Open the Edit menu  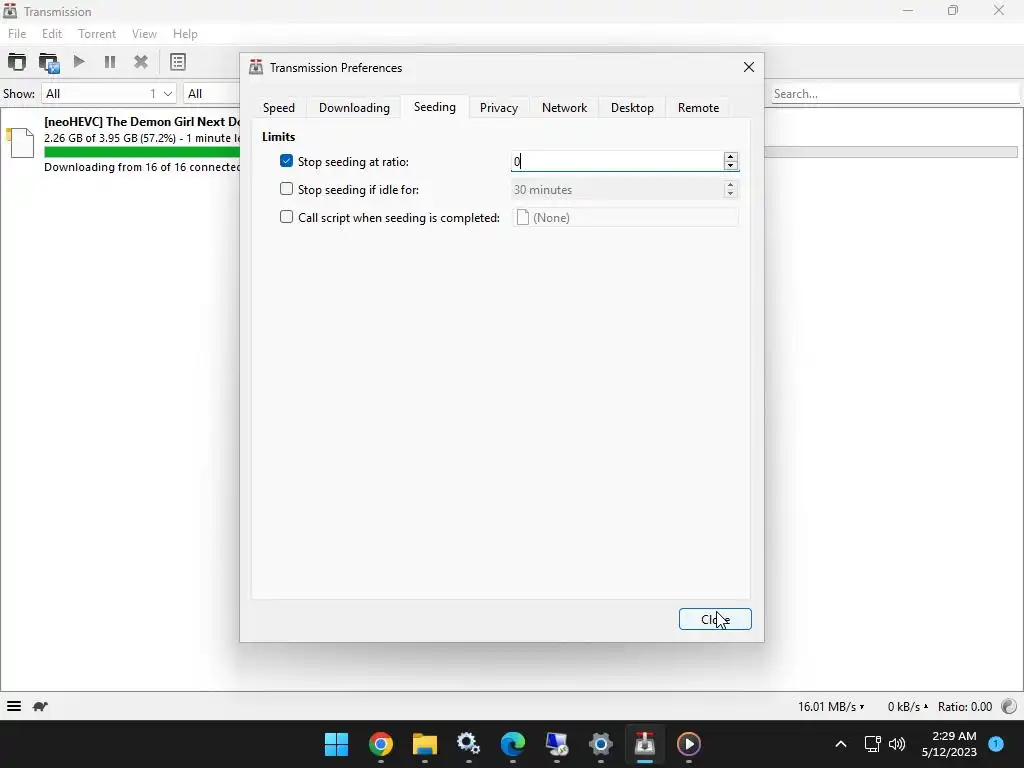point(52,34)
